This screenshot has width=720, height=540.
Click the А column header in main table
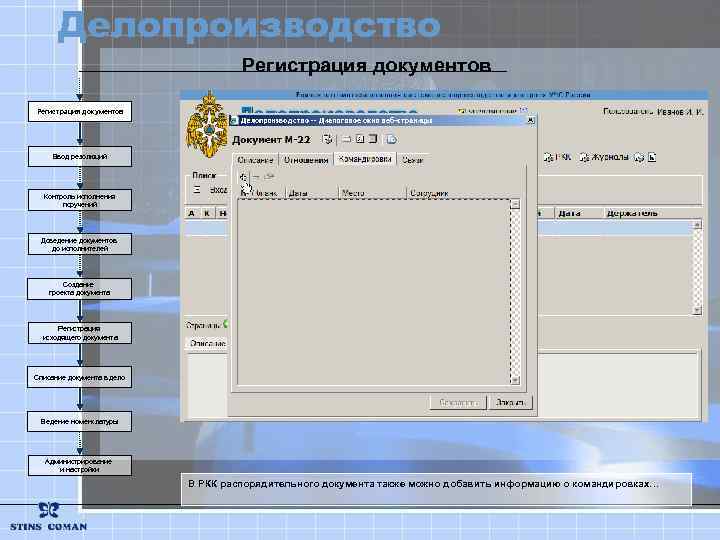191,214
